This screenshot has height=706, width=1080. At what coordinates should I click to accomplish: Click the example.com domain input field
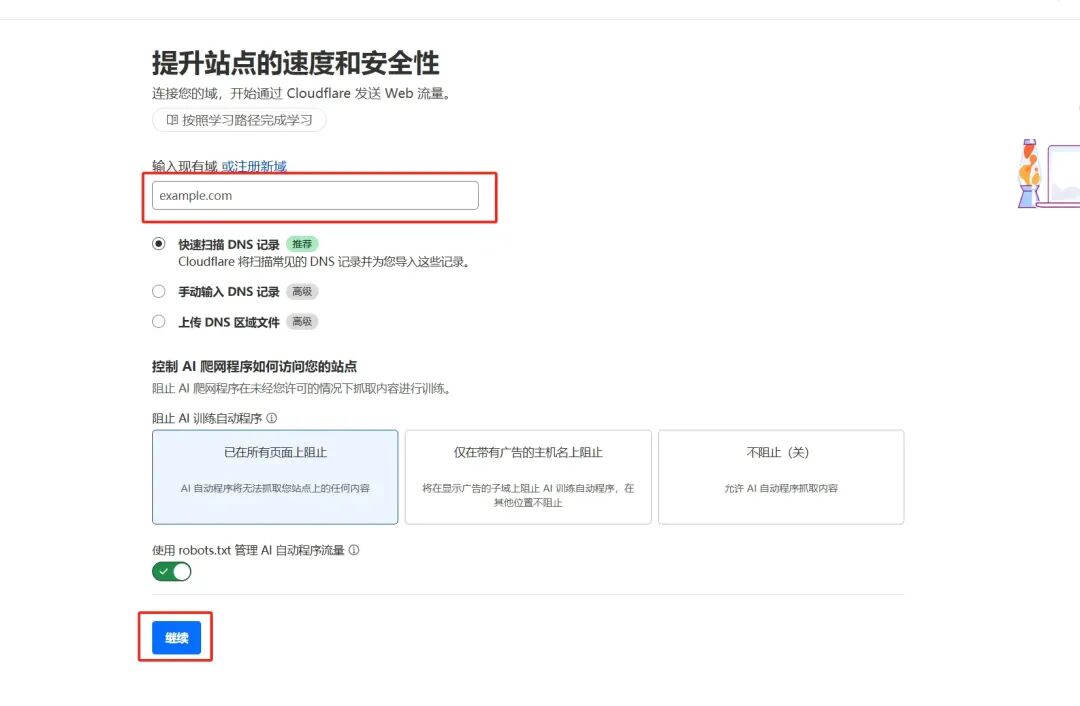coord(315,196)
